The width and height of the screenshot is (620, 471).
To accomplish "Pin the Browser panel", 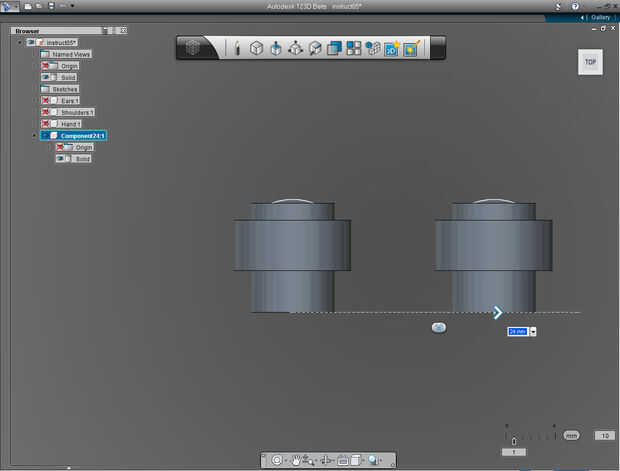I will click(105, 30).
